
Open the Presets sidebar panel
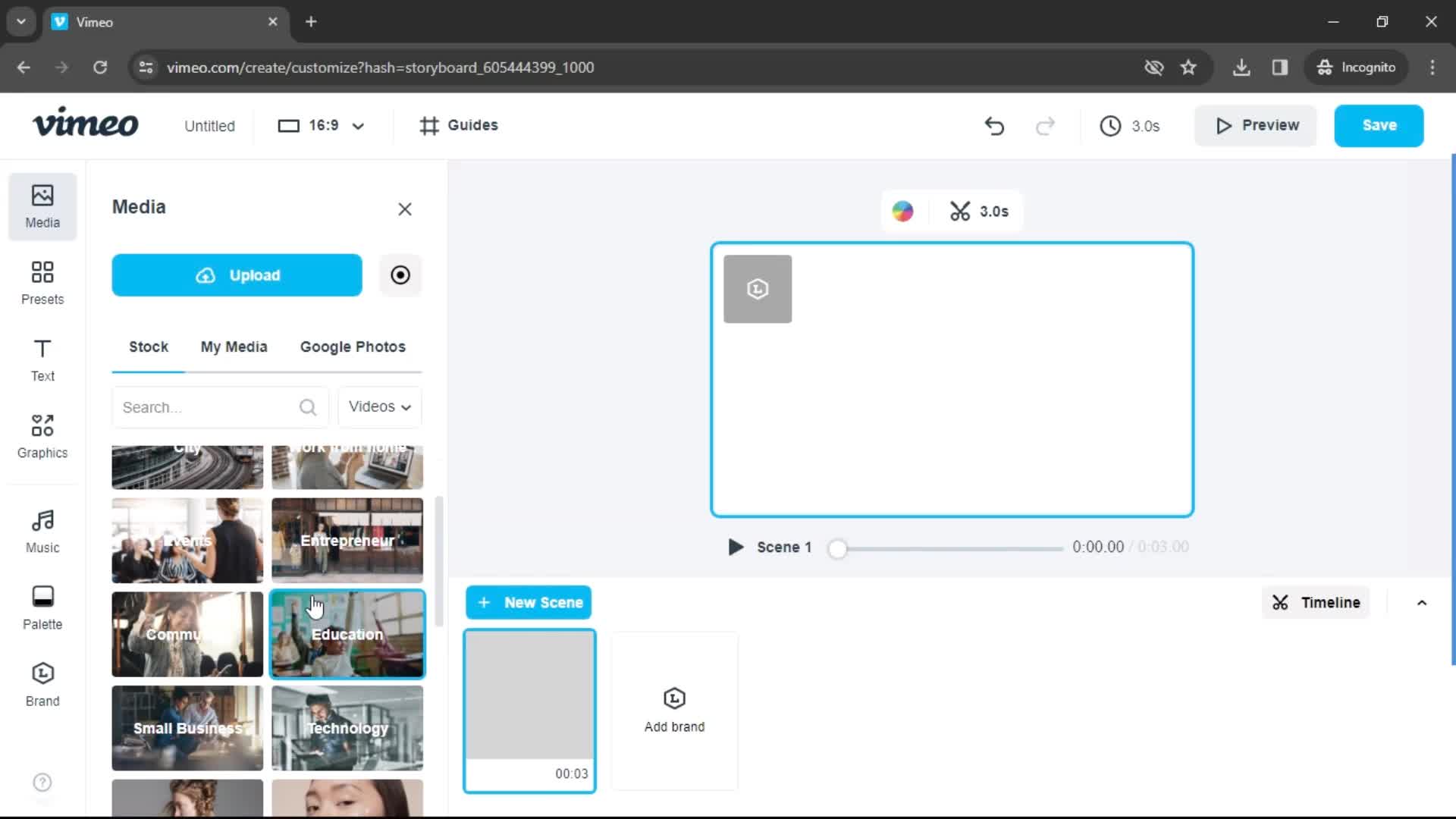(x=42, y=283)
